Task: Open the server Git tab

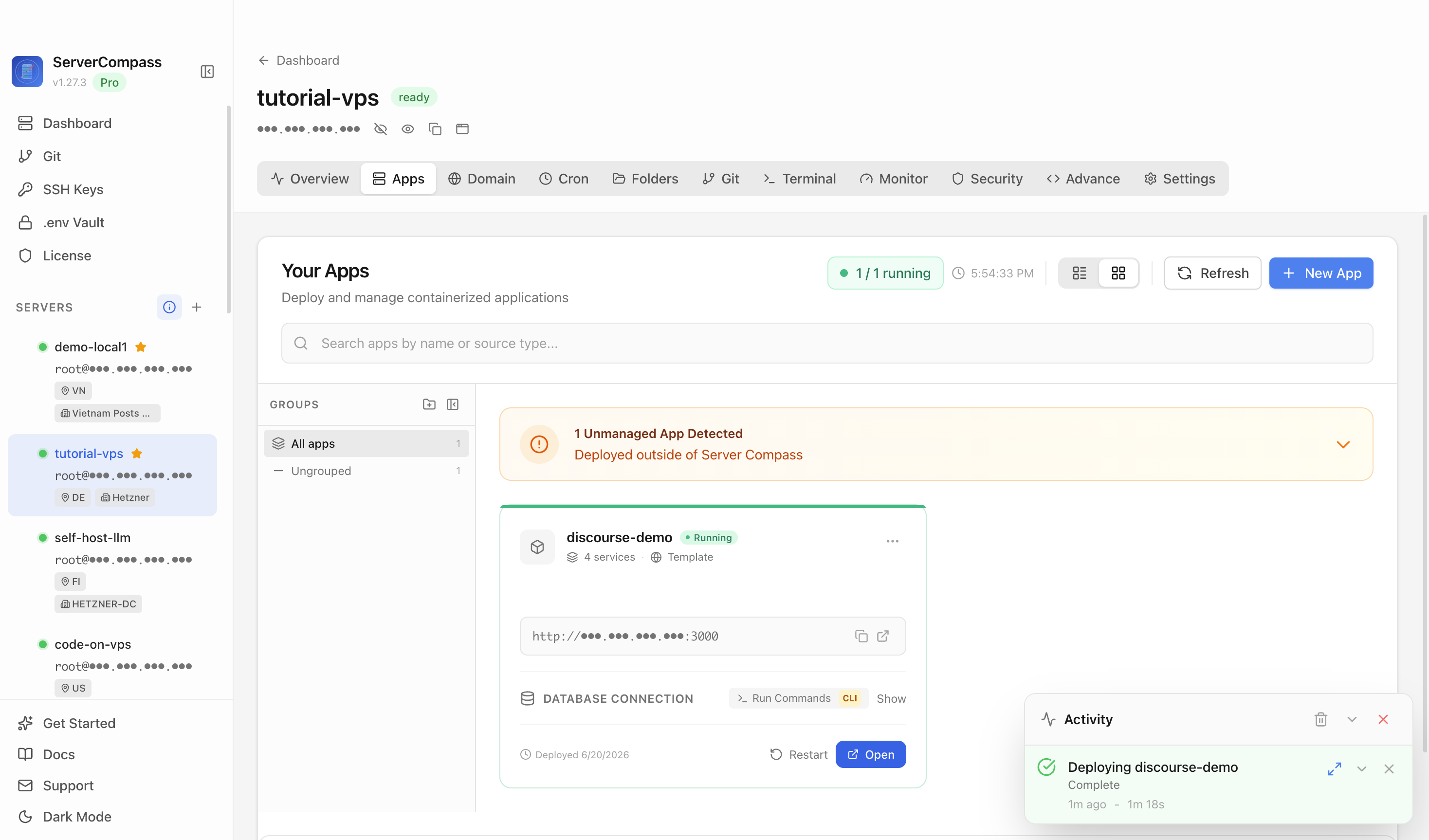Action: [721, 179]
